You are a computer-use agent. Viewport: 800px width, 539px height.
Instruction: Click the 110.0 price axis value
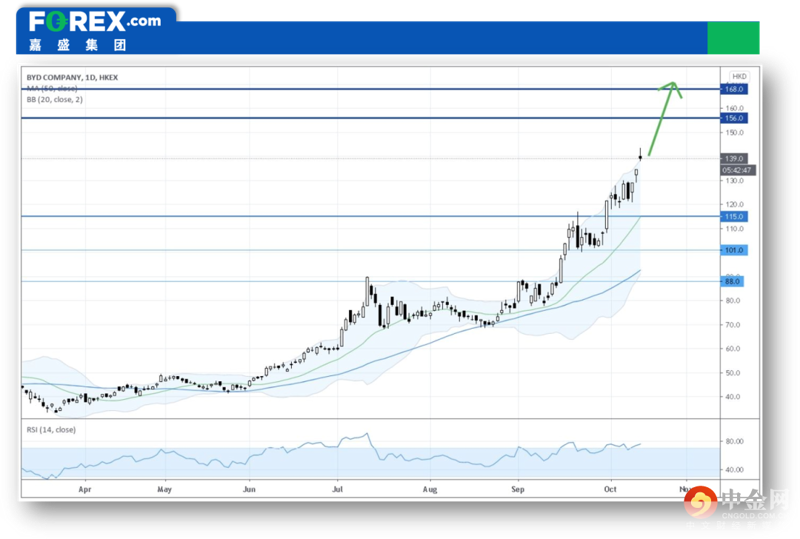click(x=735, y=229)
